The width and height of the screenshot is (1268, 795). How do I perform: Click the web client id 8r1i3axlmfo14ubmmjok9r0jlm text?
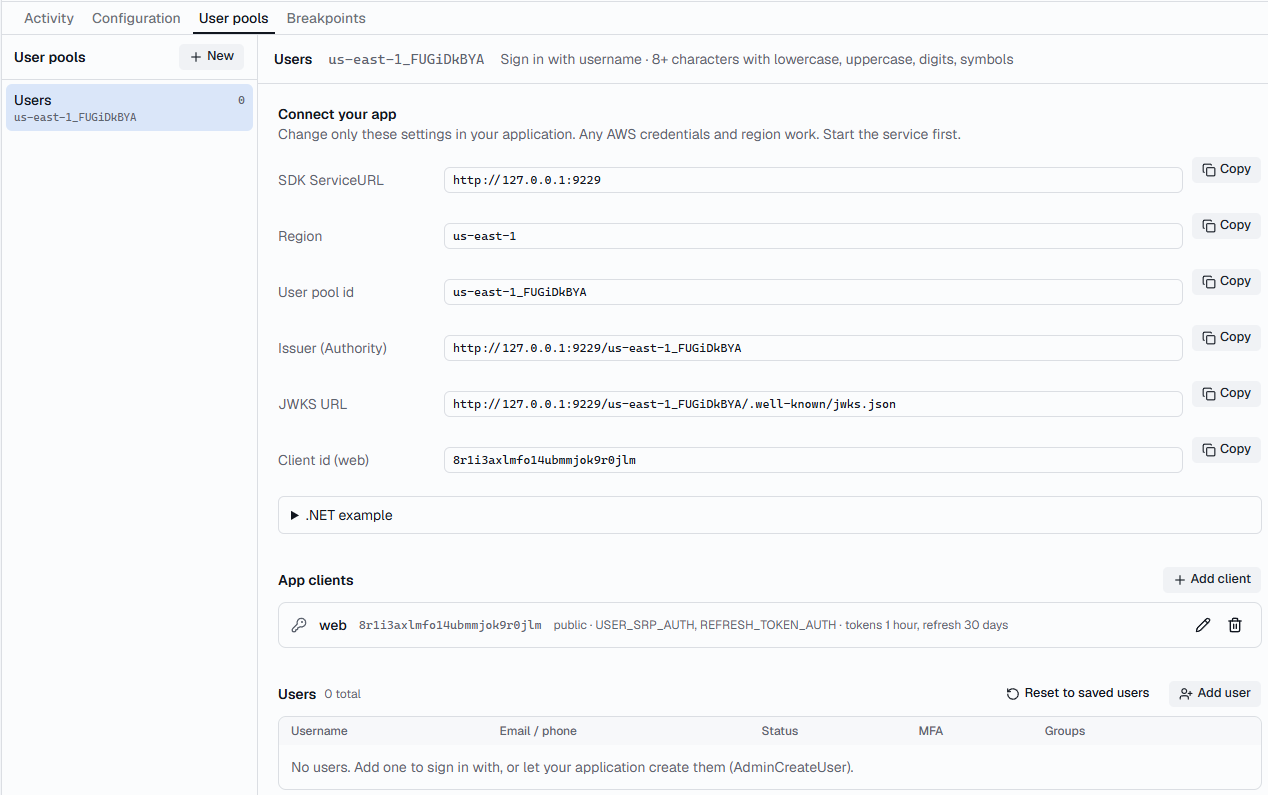click(x=450, y=625)
